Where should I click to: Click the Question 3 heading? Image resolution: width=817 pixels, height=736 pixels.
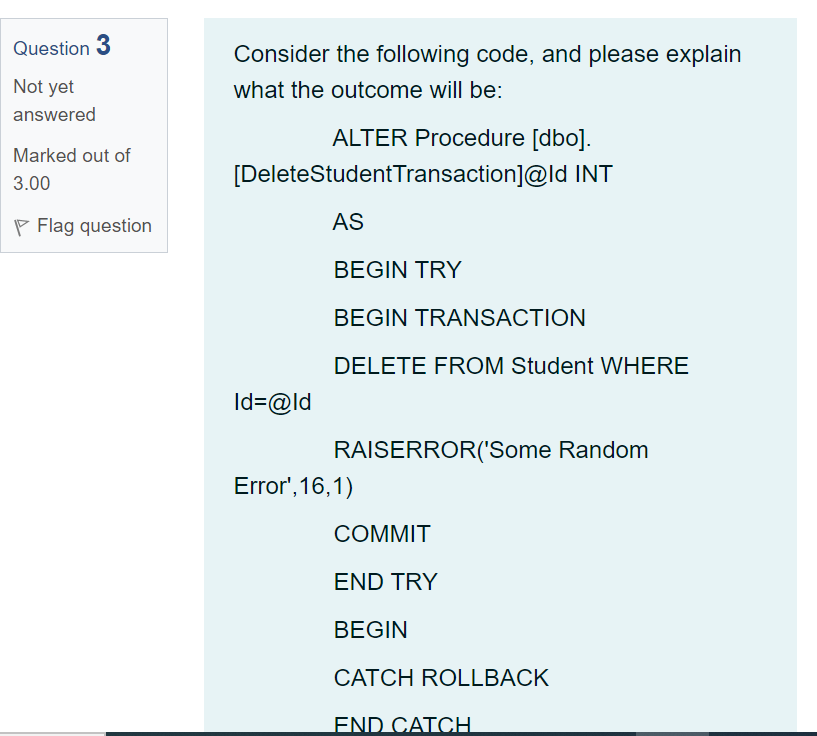click(62, 47)
